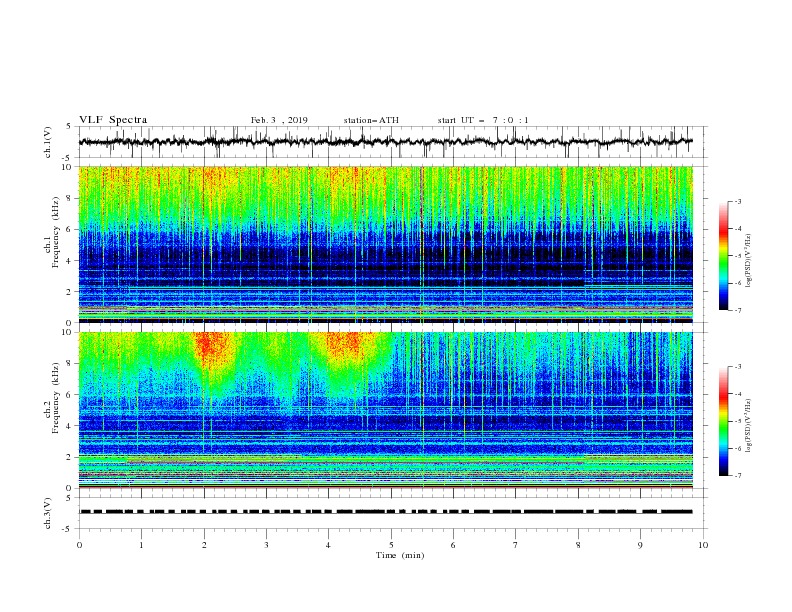Select the ch.1 "Frequency (kHz)" axis label
792x612 pixels.
pyautogui.click(x=56, y=230)
